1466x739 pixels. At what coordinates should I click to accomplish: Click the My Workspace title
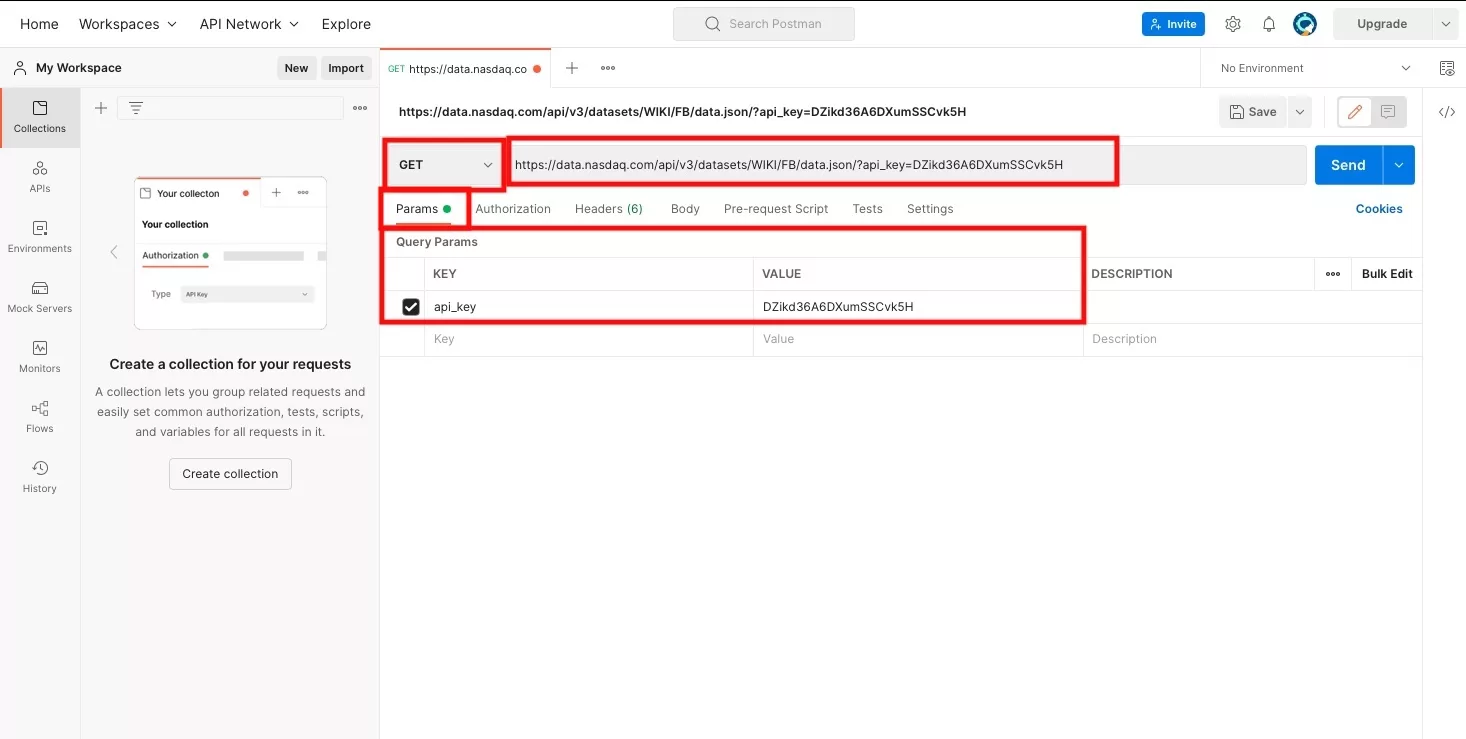tap(78, 68)
